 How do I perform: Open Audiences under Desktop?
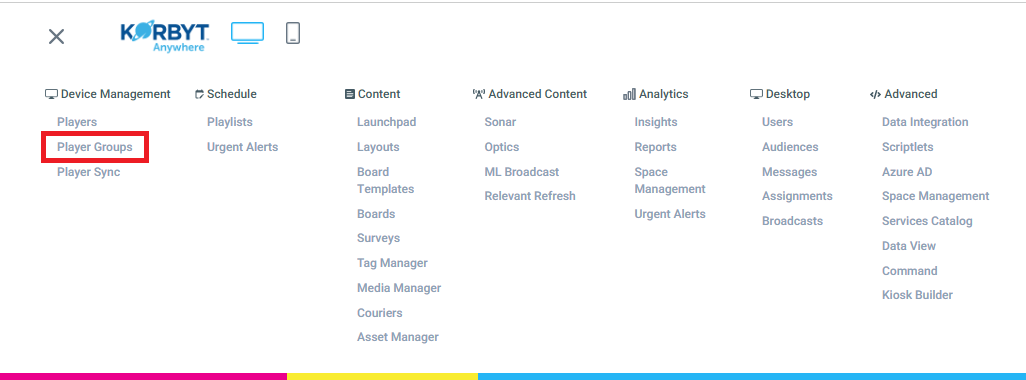tap(790, 147)
